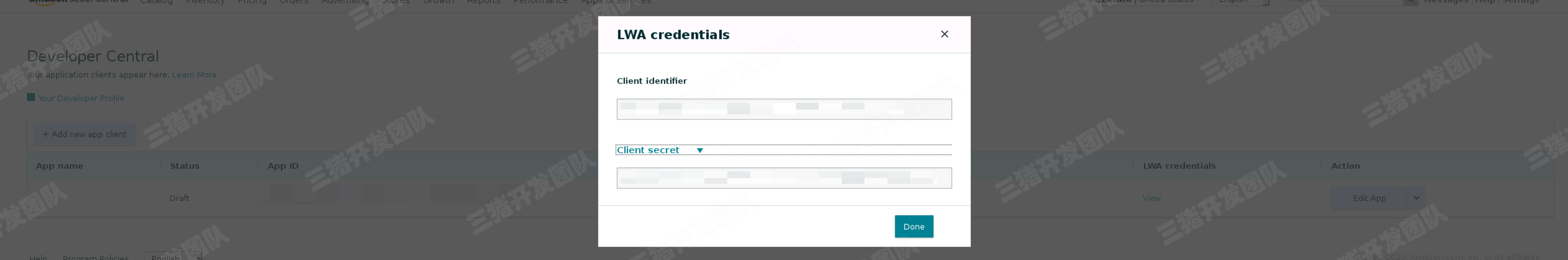Open footer English language dropdown
Viewport: 1568px width, 260px height.
(x=173, y=256)
